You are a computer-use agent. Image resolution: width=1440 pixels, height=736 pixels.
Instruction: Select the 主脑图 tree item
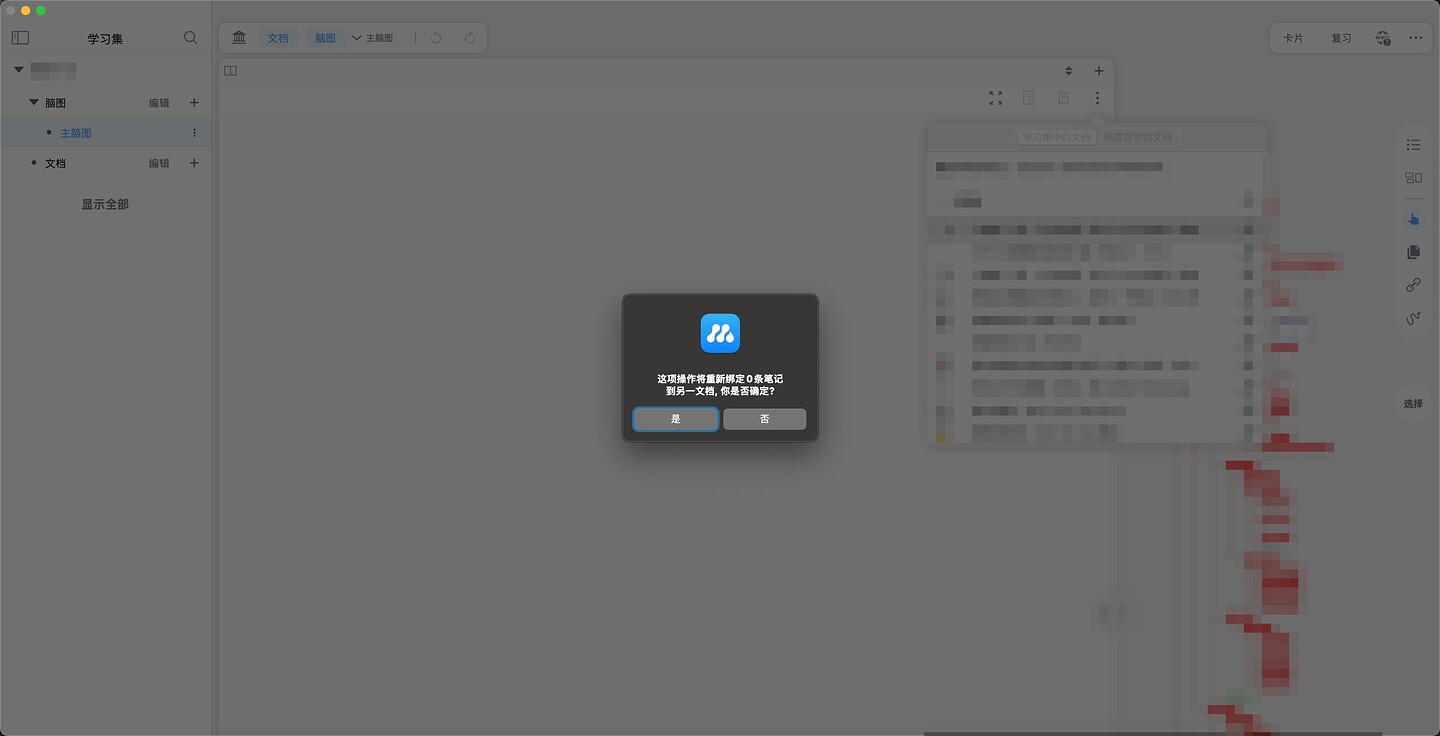click(105, 133)
